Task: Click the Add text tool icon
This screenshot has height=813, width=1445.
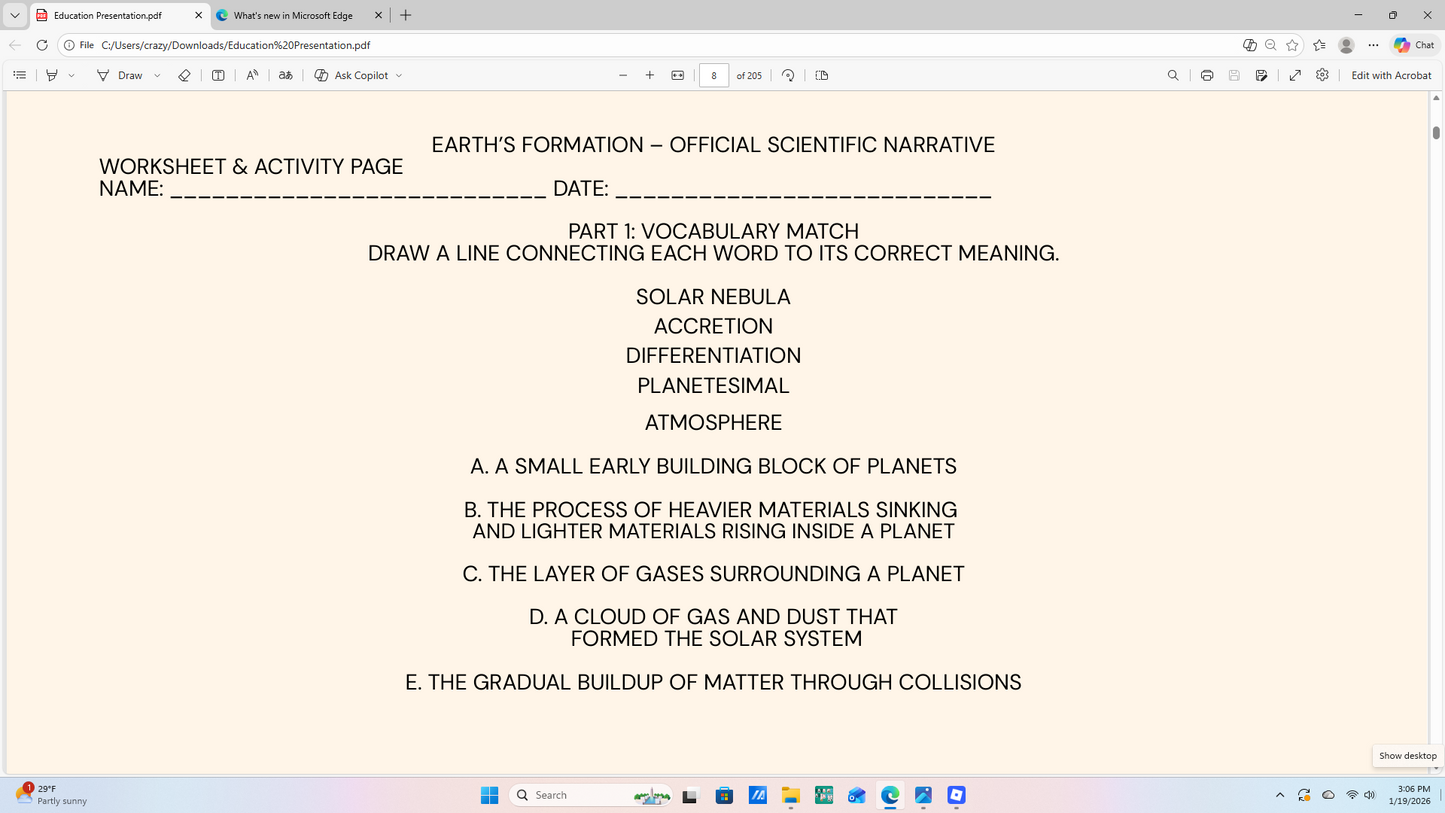Action: (218, 75)
